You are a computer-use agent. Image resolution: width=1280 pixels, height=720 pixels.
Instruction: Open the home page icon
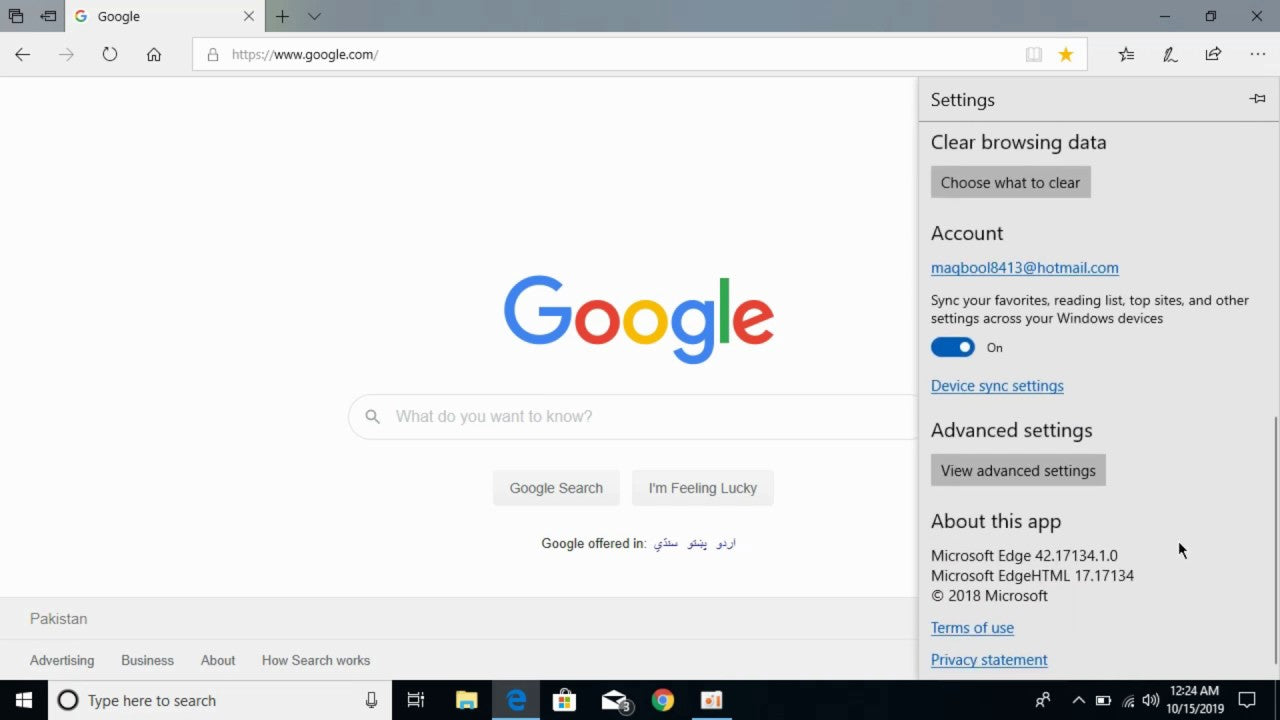click(x=154, y=55)
